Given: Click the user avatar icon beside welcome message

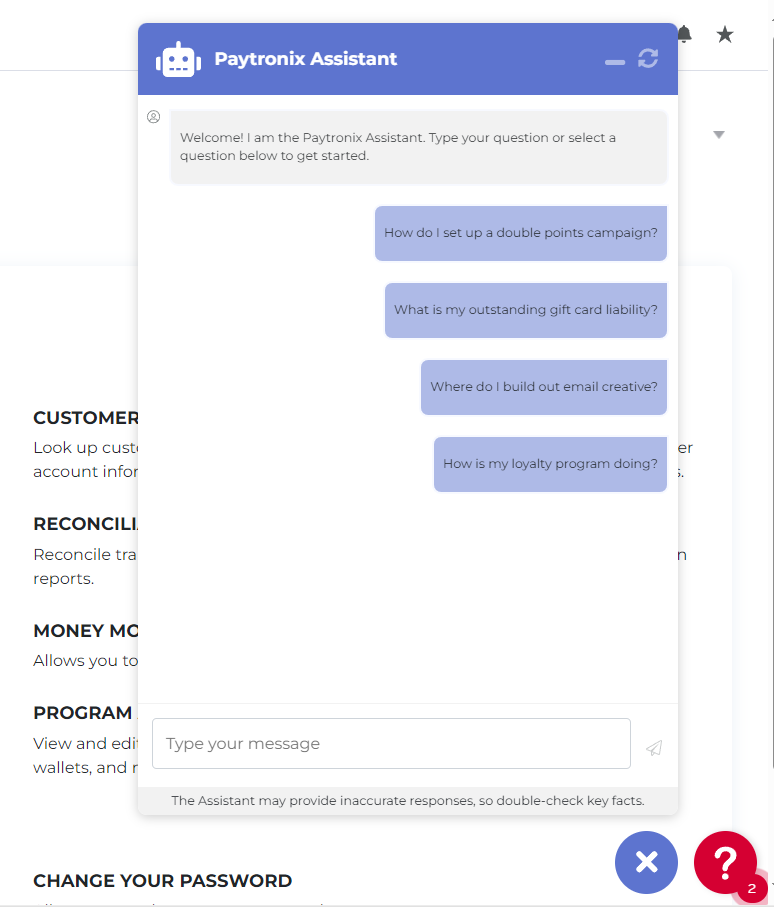Looking at the screenshot, I should 153,117.
